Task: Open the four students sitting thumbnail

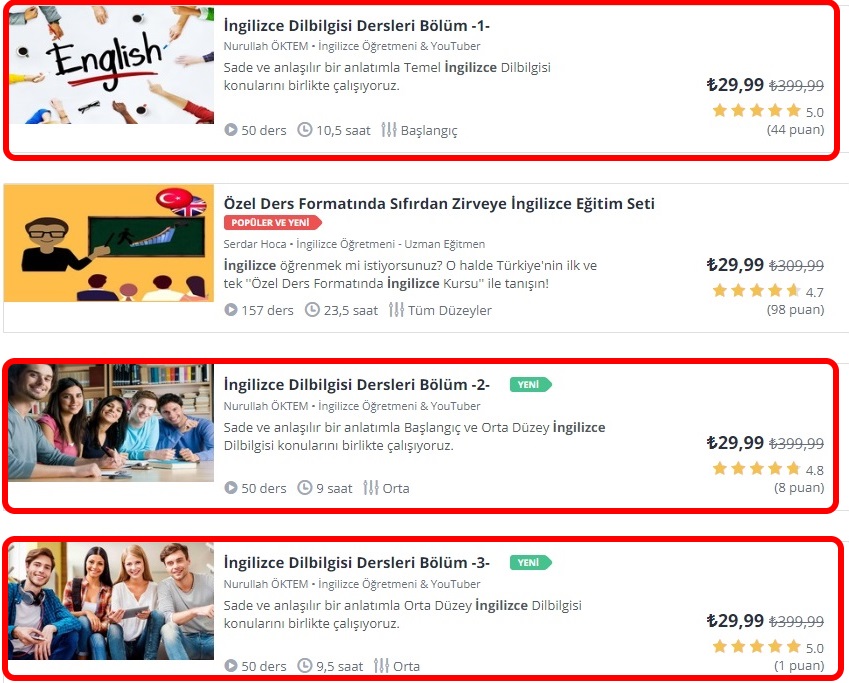Action: pos(111,601)
